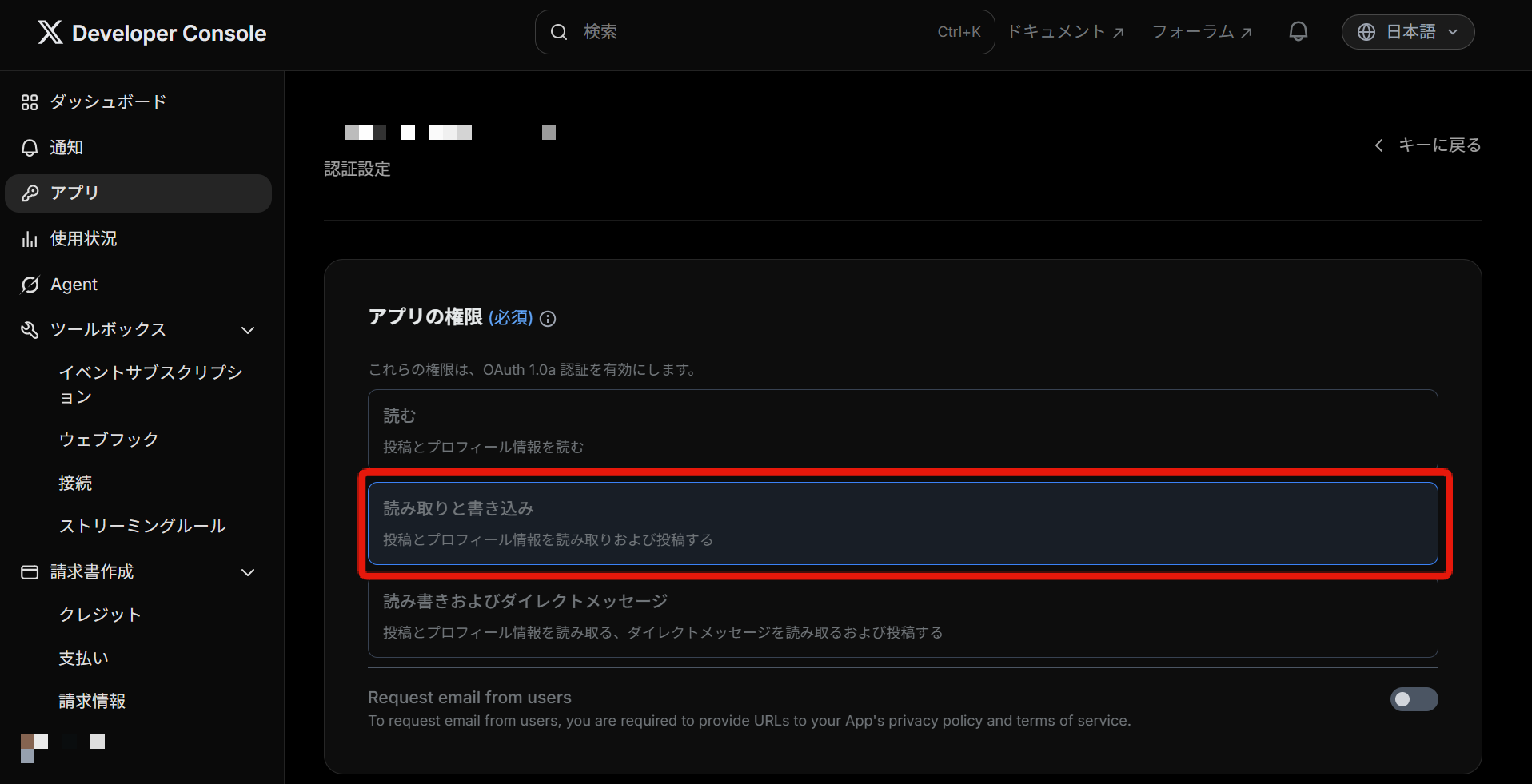The image size is (1532, 784).
Task: Click the (必須) label
Action: [x=510, y=318]
